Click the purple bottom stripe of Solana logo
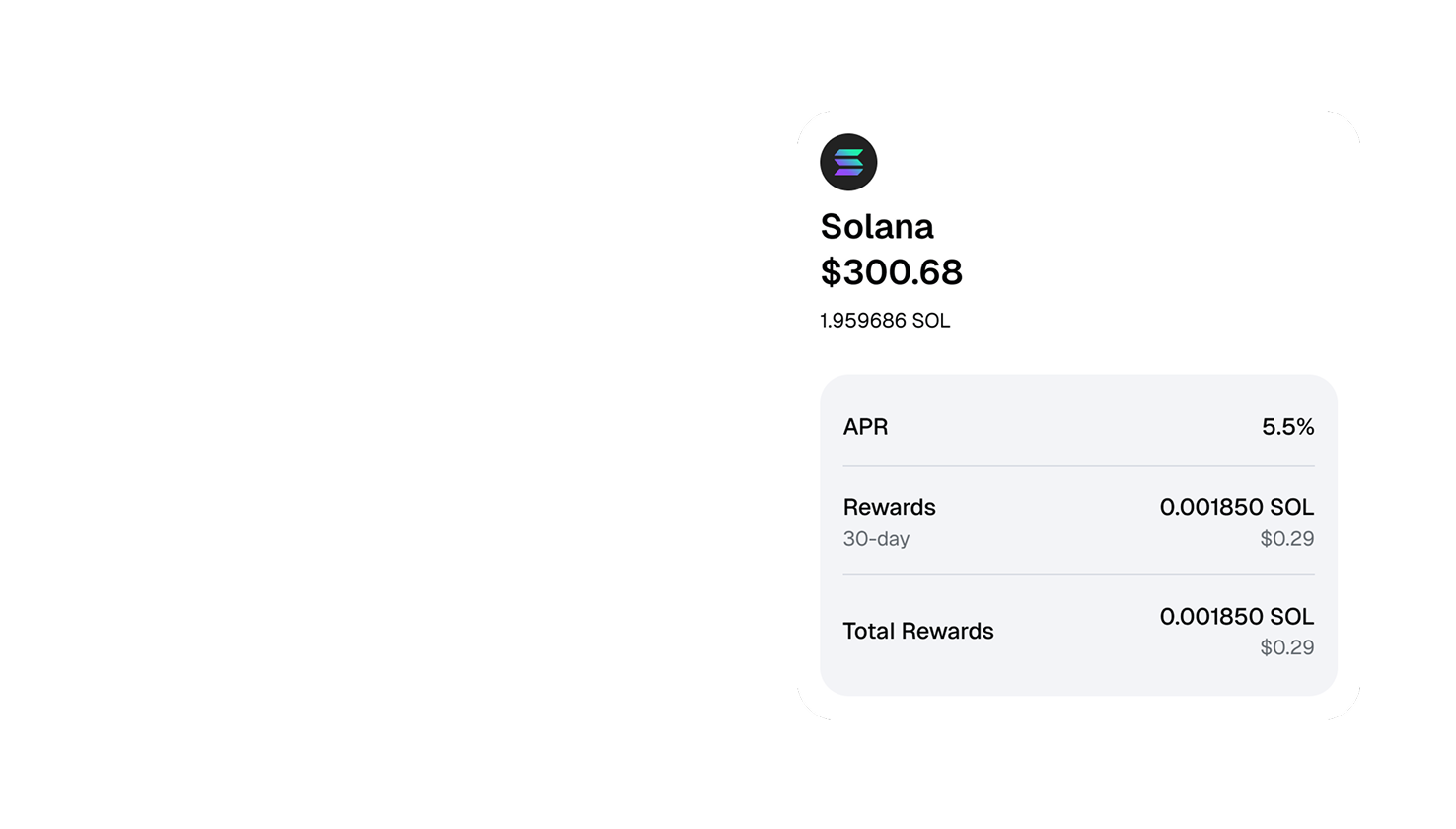 pyautogui.click(x=848, y=172)
